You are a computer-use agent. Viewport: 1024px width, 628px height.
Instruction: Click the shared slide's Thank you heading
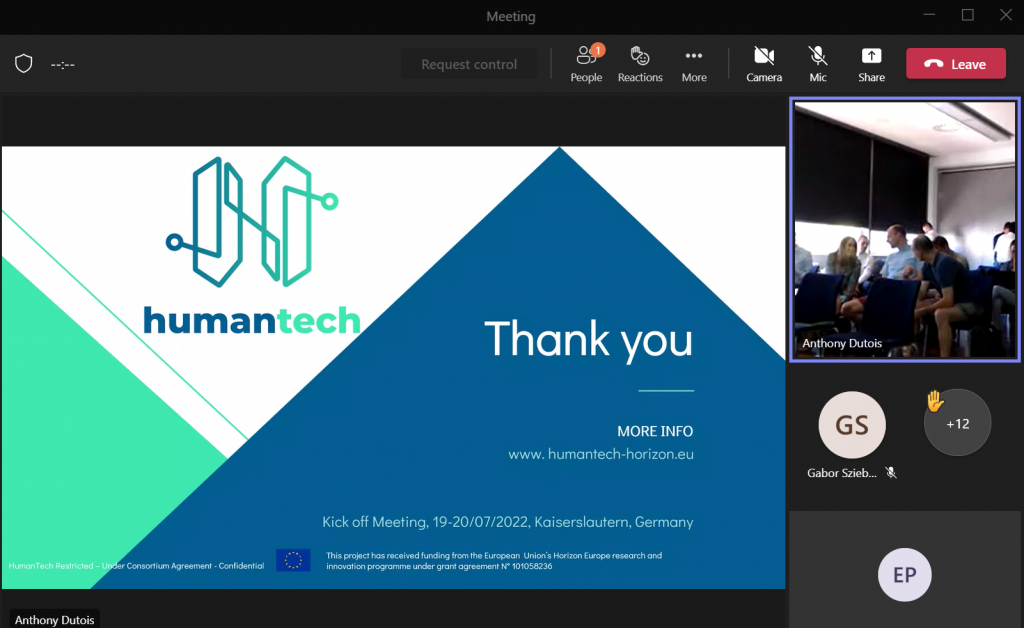(x=588, y=339)
